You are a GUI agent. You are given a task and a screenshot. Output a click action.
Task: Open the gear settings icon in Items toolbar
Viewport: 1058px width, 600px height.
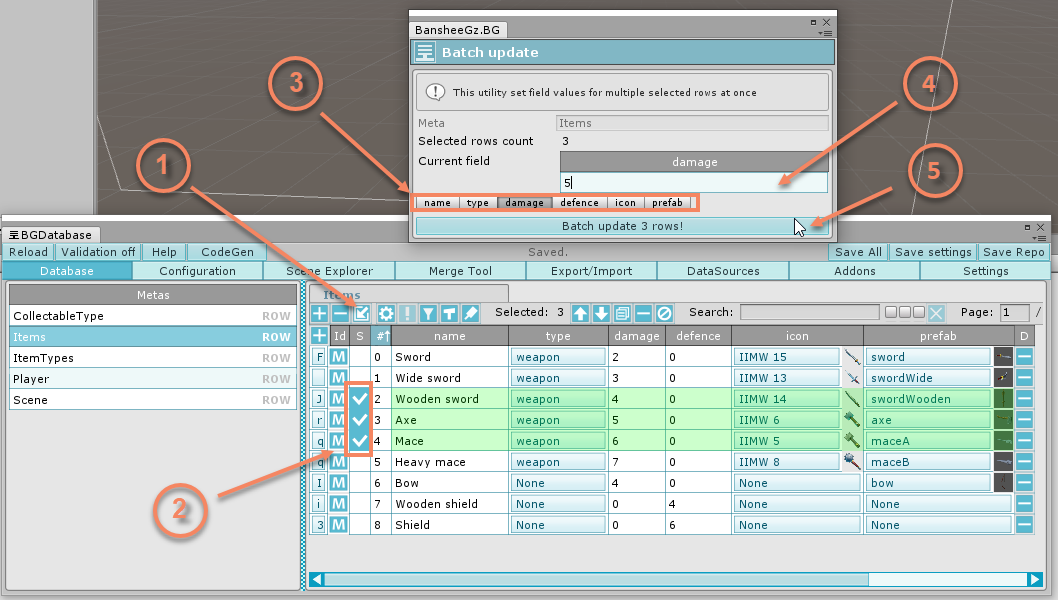point(385,313)
